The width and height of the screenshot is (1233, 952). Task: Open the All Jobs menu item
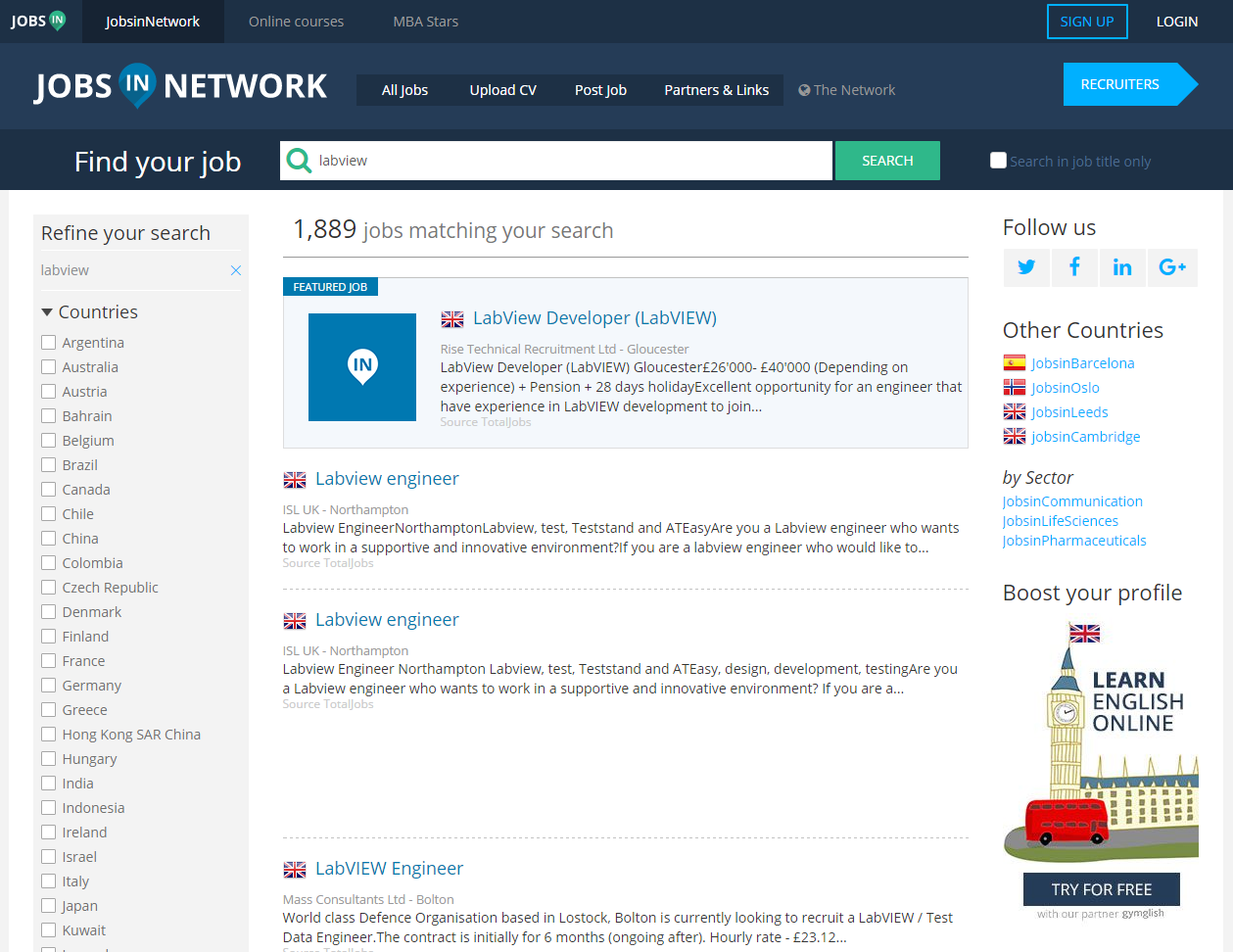coord(404,90)
